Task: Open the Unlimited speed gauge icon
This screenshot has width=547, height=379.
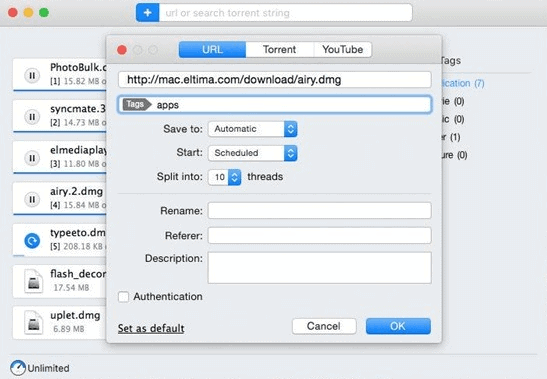Action: pyautogui.click(x=18, y=368)
